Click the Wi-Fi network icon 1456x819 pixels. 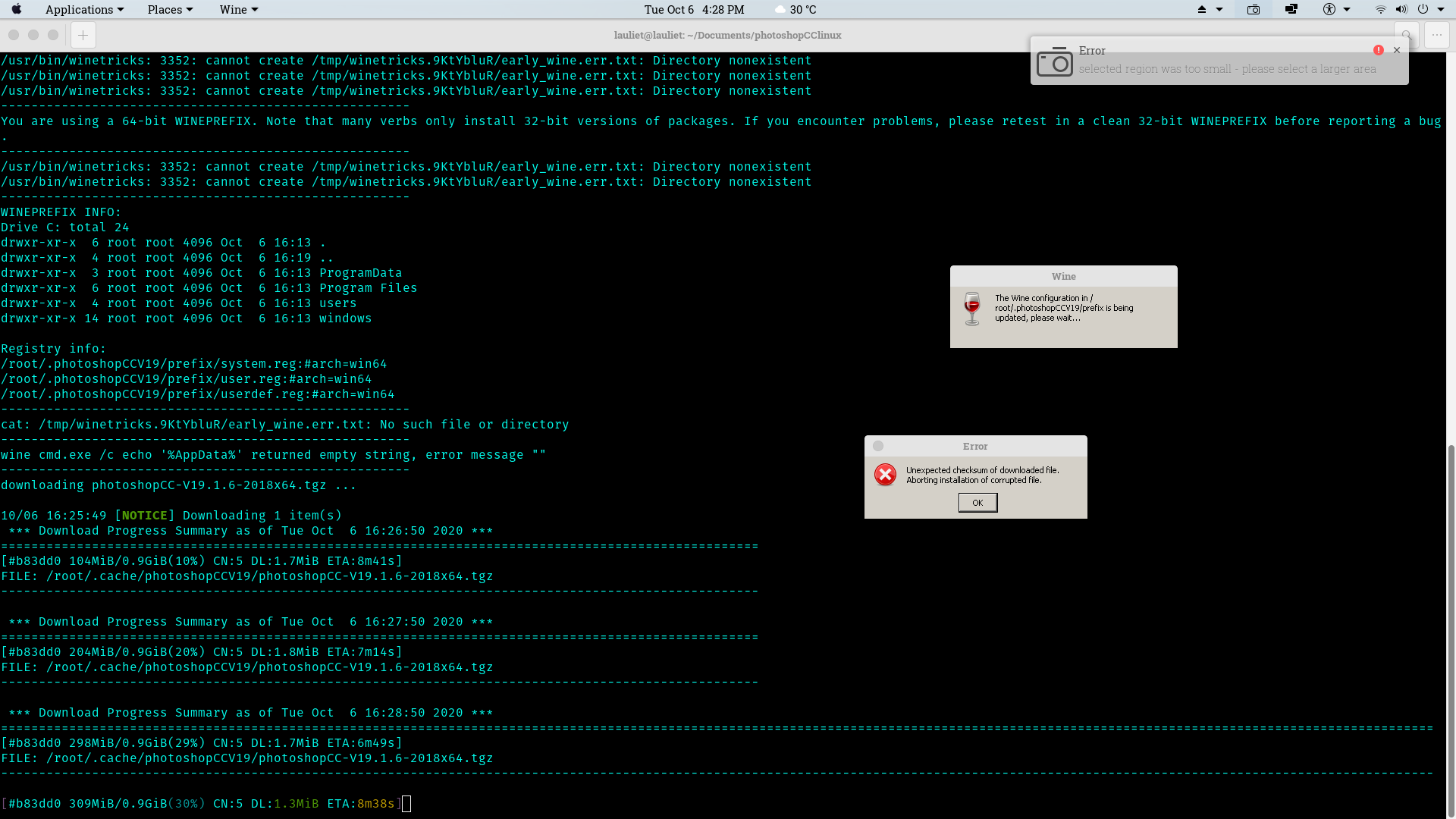1381,9
